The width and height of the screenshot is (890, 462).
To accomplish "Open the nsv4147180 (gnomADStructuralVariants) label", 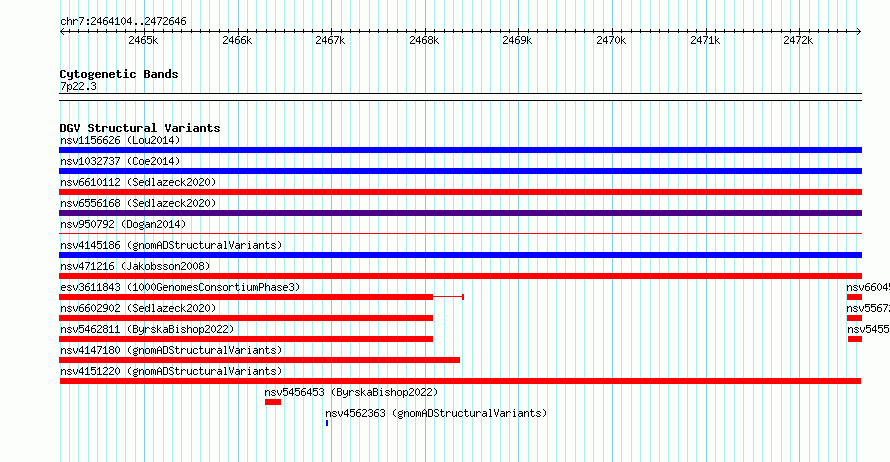I will coord(171,350).
